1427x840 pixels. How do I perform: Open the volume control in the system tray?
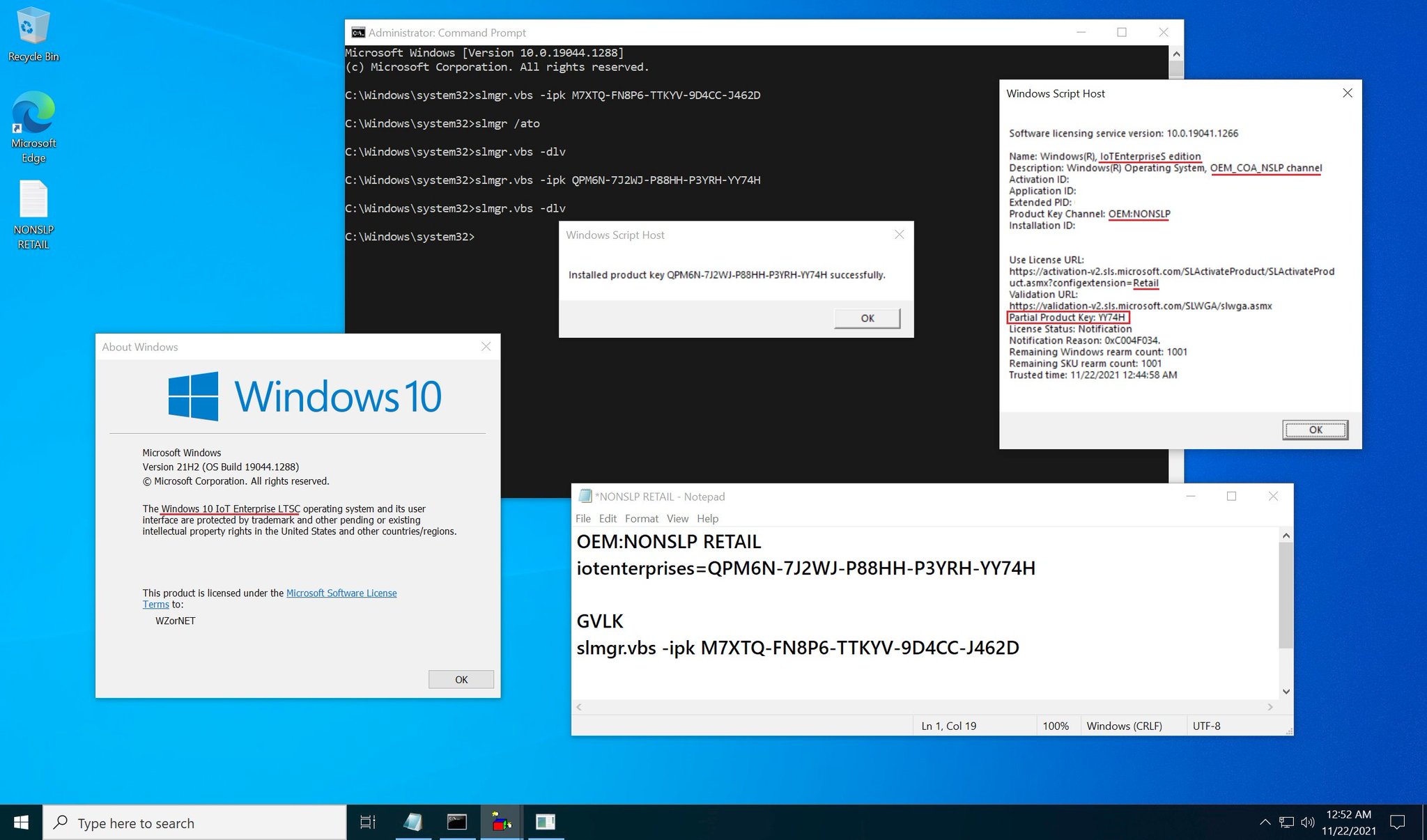pos(1308,823)
